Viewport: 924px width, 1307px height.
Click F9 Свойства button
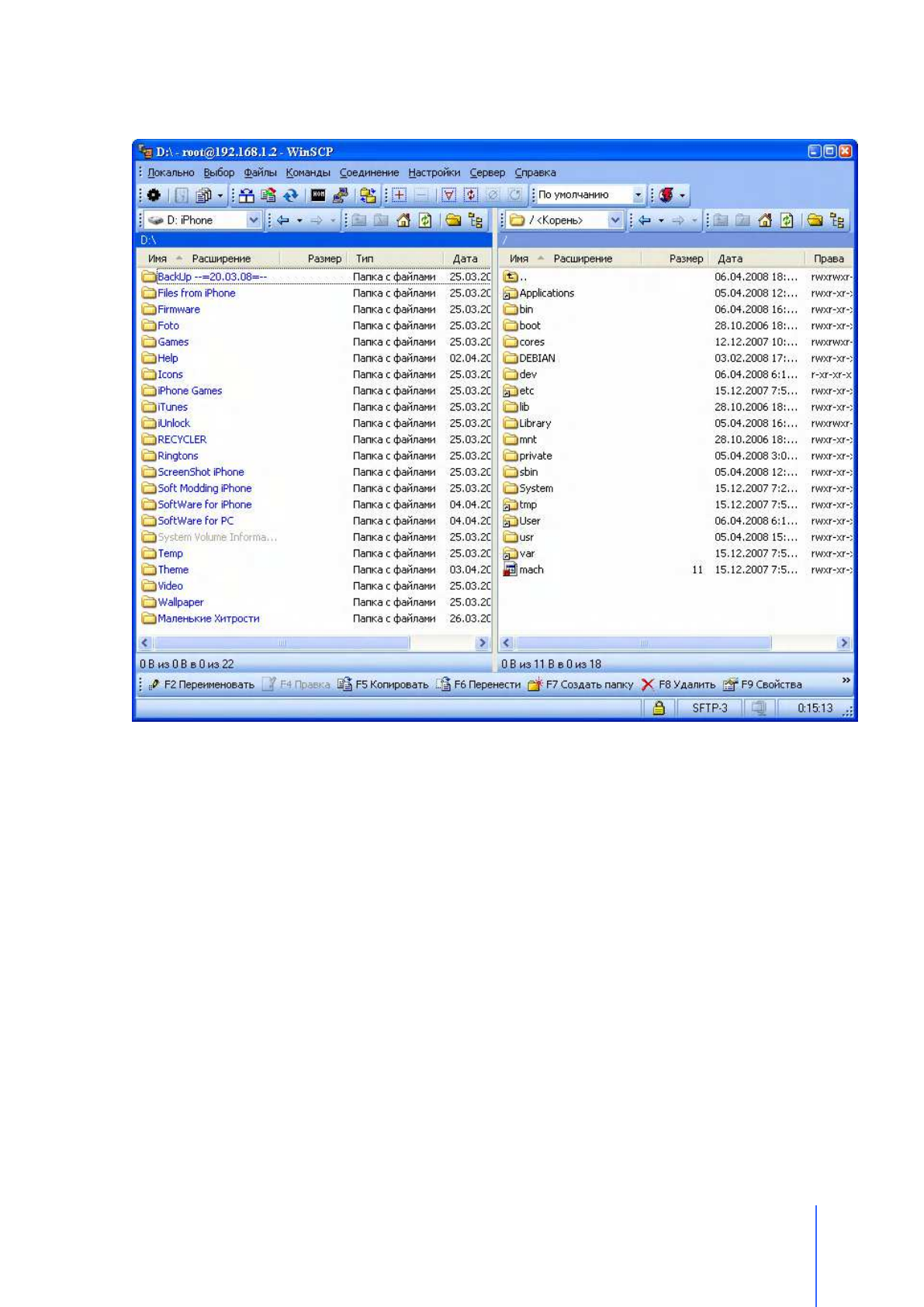tap(763, 685)
